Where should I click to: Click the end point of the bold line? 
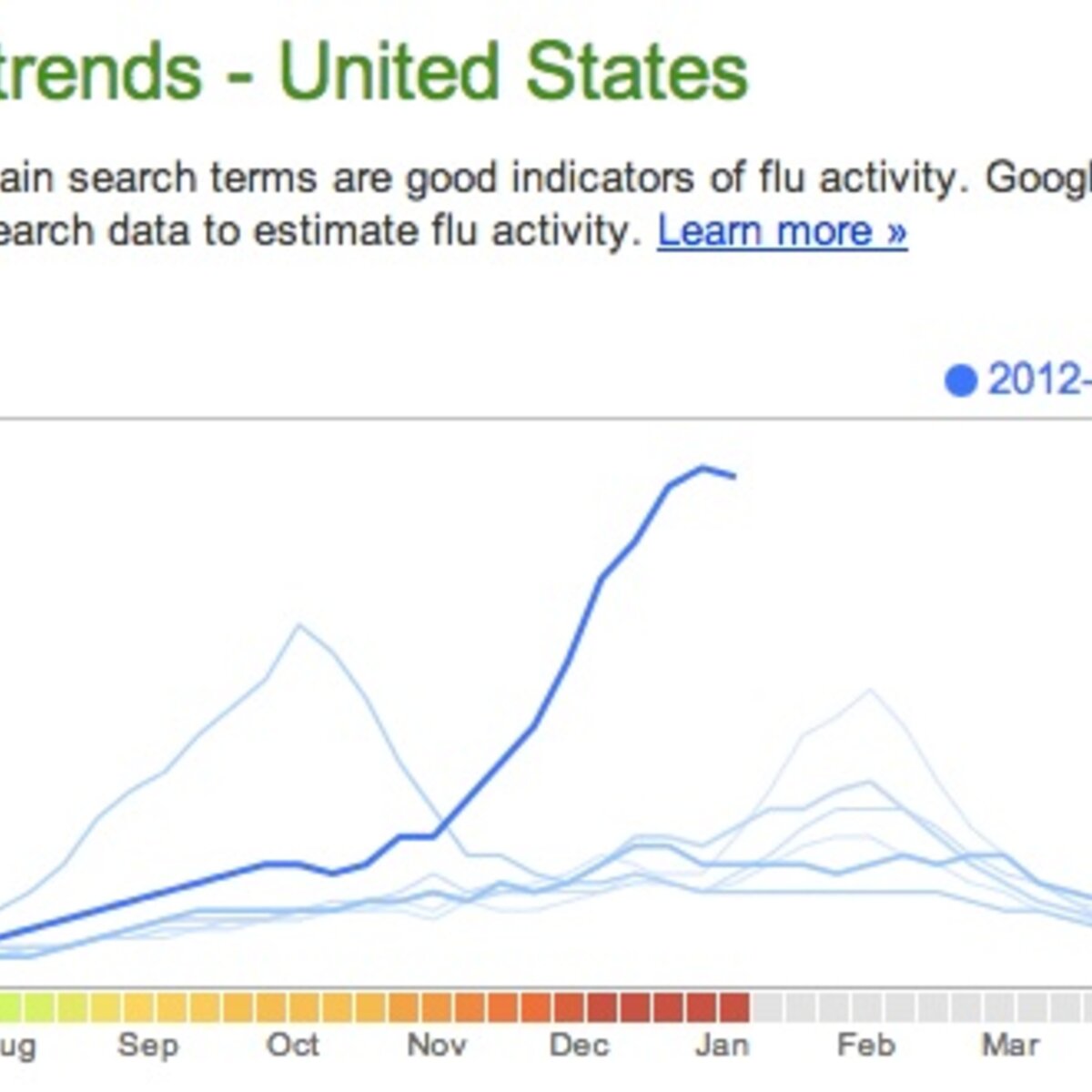point(734,476)
